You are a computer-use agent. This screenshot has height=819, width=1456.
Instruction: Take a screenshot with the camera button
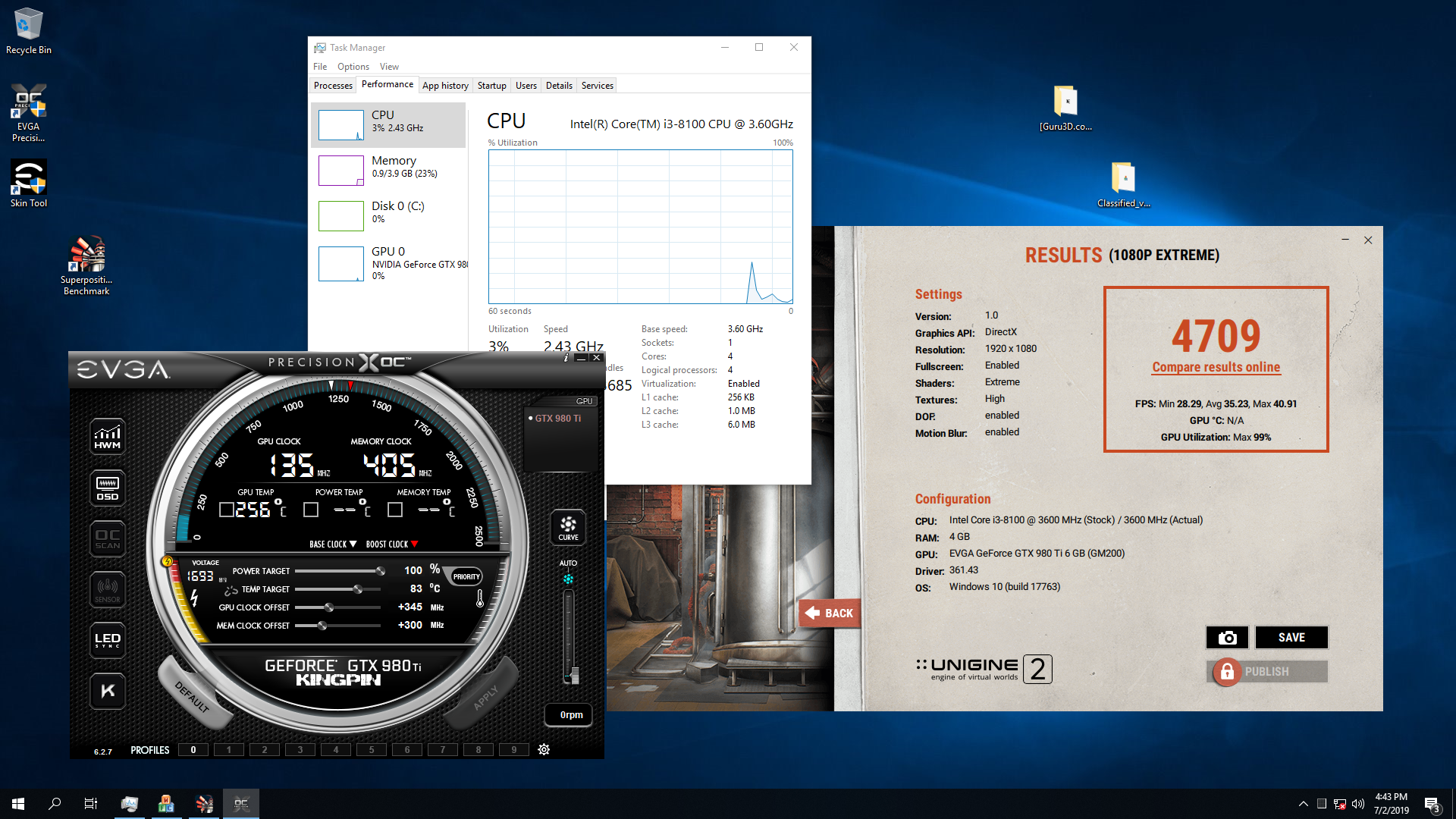(x=1227, y=638)
